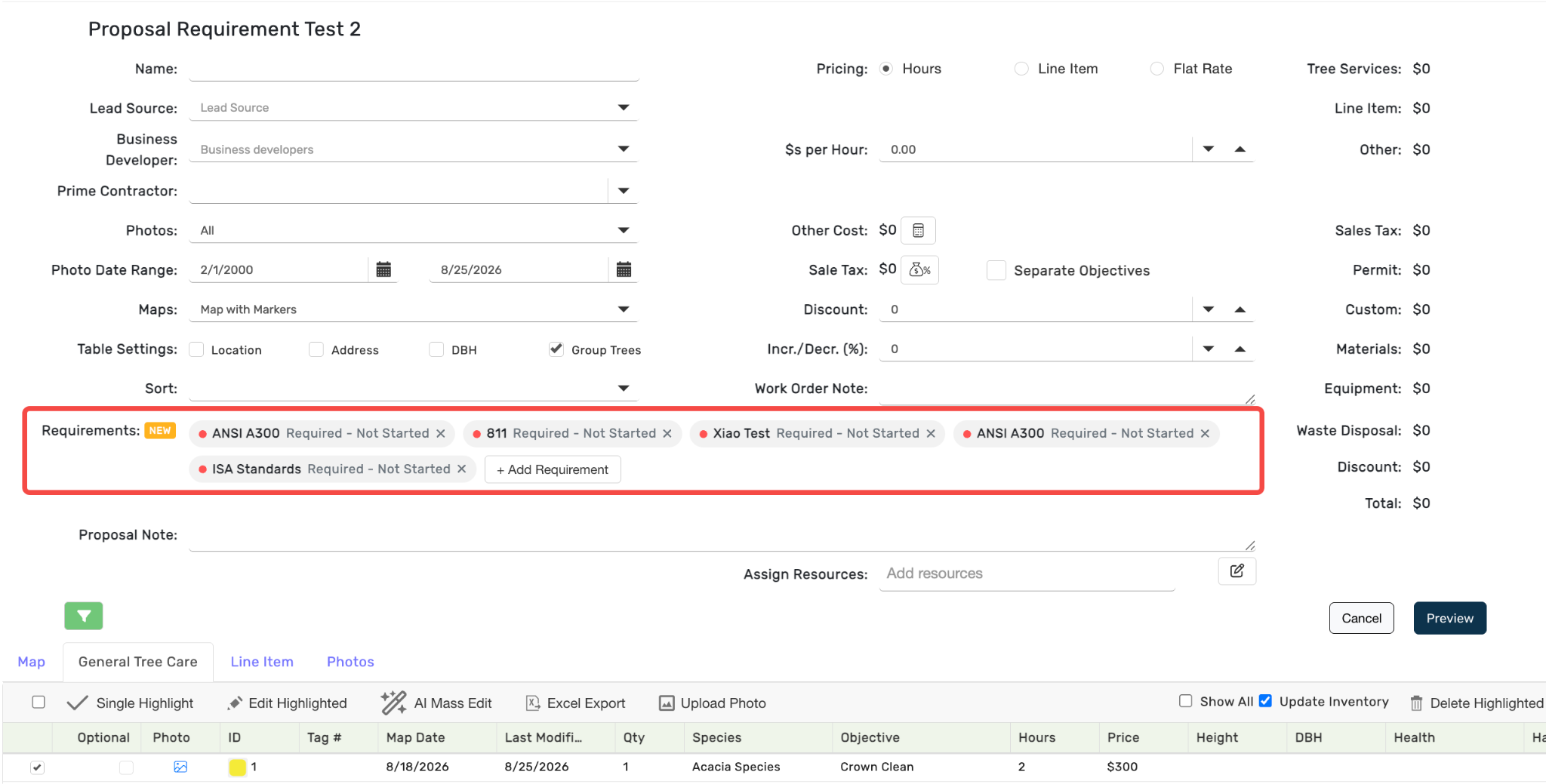Select the General Tree Care tab
This screenshot has width=1546, height=784.
[x=138, y=662]
